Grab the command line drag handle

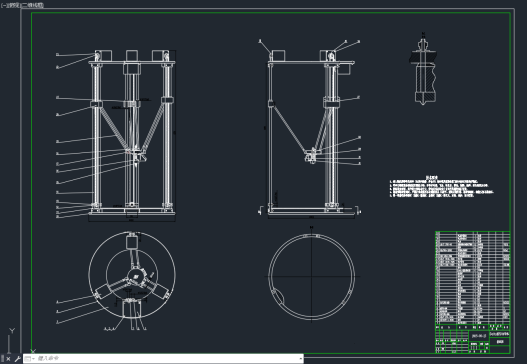(3, 359)
